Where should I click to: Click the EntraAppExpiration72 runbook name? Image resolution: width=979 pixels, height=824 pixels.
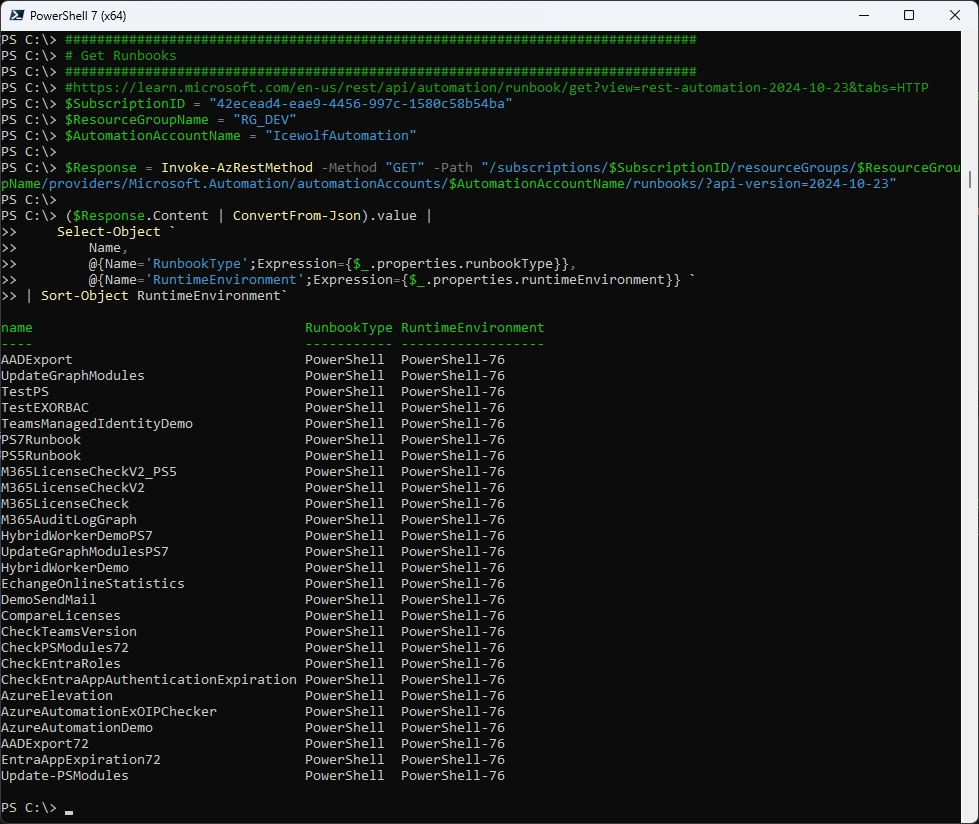click(x=81, y=760)
